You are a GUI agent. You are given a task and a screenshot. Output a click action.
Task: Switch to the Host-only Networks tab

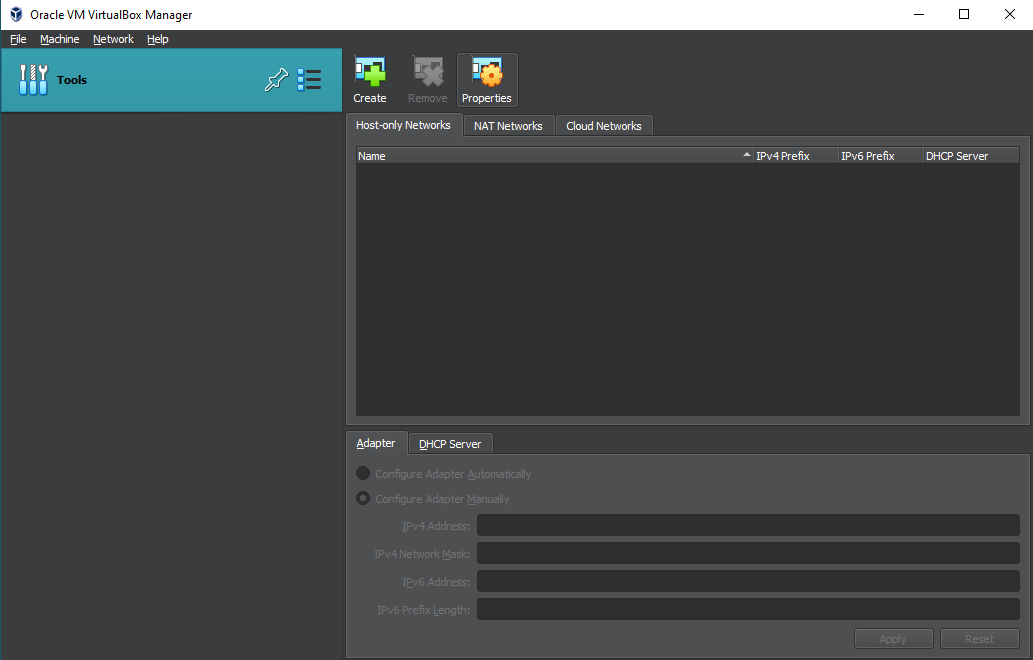point(403,125)
